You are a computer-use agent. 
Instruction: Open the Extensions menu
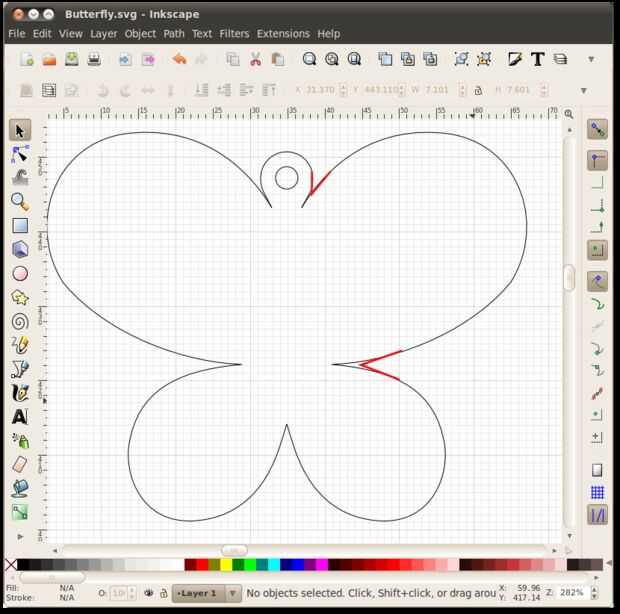coord(283,34)
